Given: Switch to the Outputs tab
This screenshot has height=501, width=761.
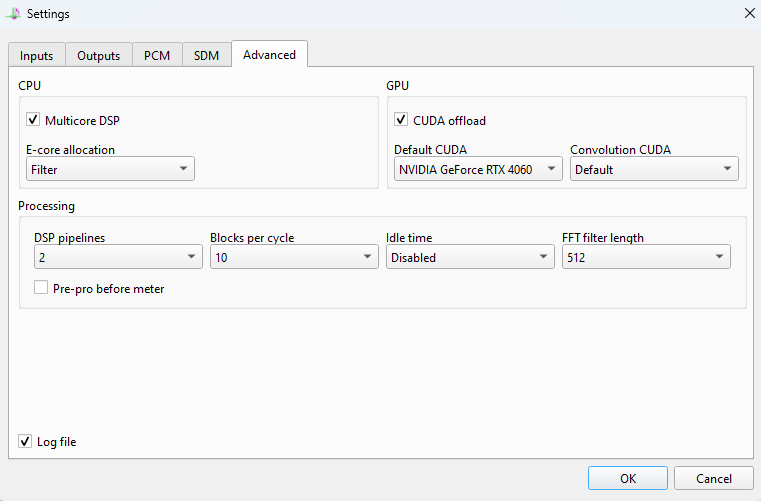Looking at the screenshot, I should pyautogui.click(x=99, y=56).
